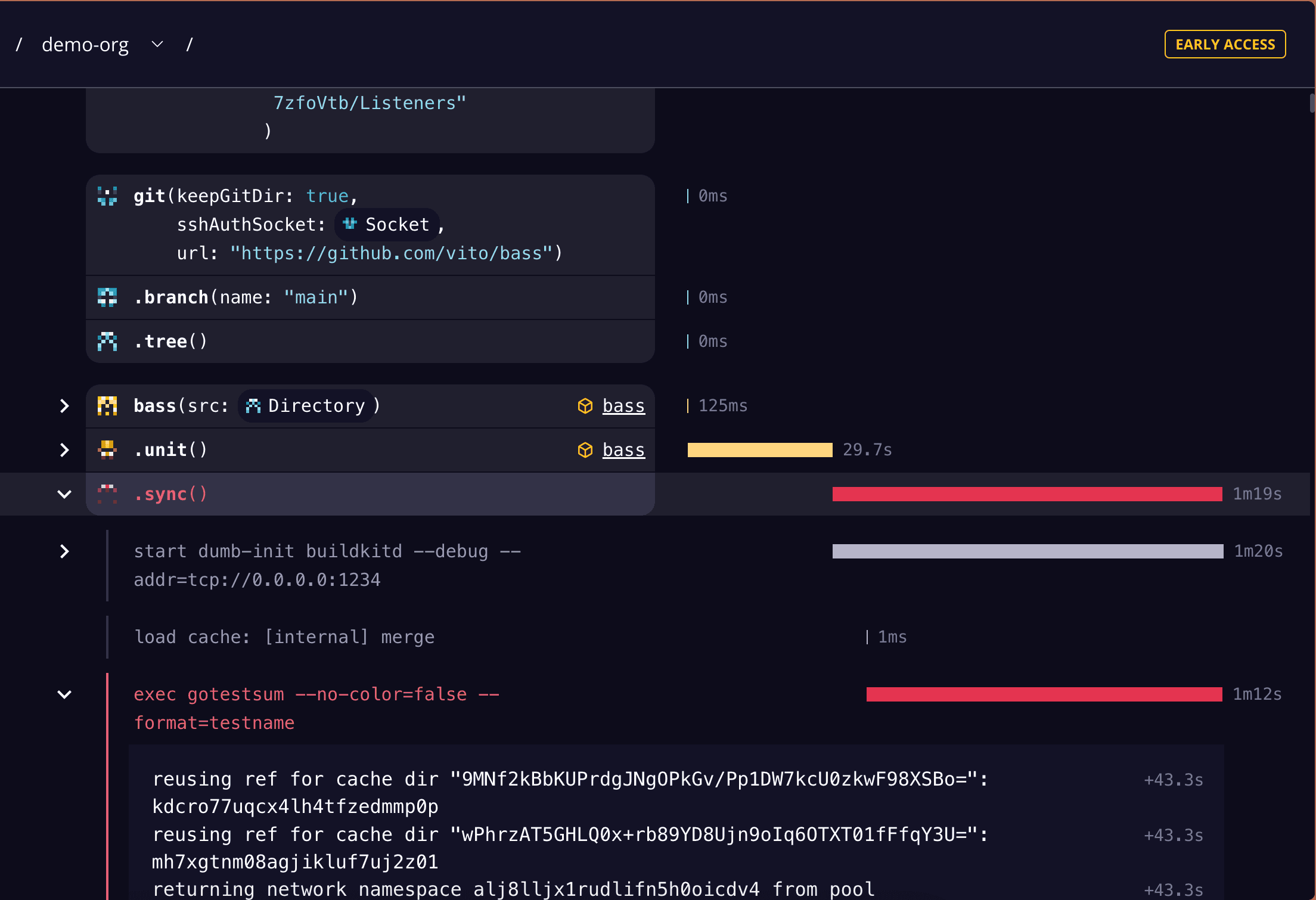Click the Directory badge icon in bass(src:)
This screenshot has width=1316, height=900.
tap(253, 405)
